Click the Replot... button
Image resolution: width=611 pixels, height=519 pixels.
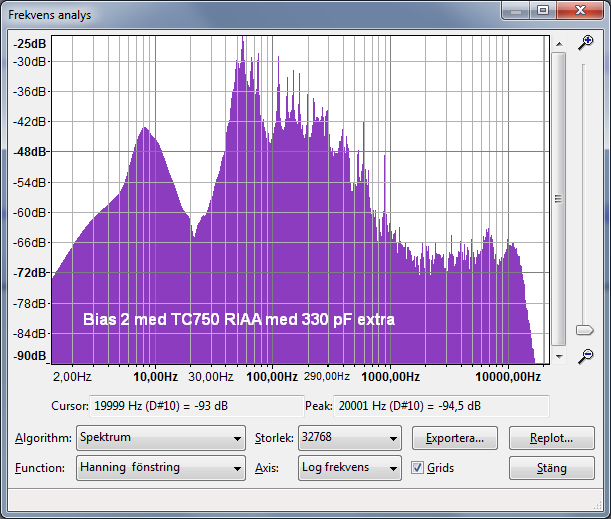click(x=552, y=438)
